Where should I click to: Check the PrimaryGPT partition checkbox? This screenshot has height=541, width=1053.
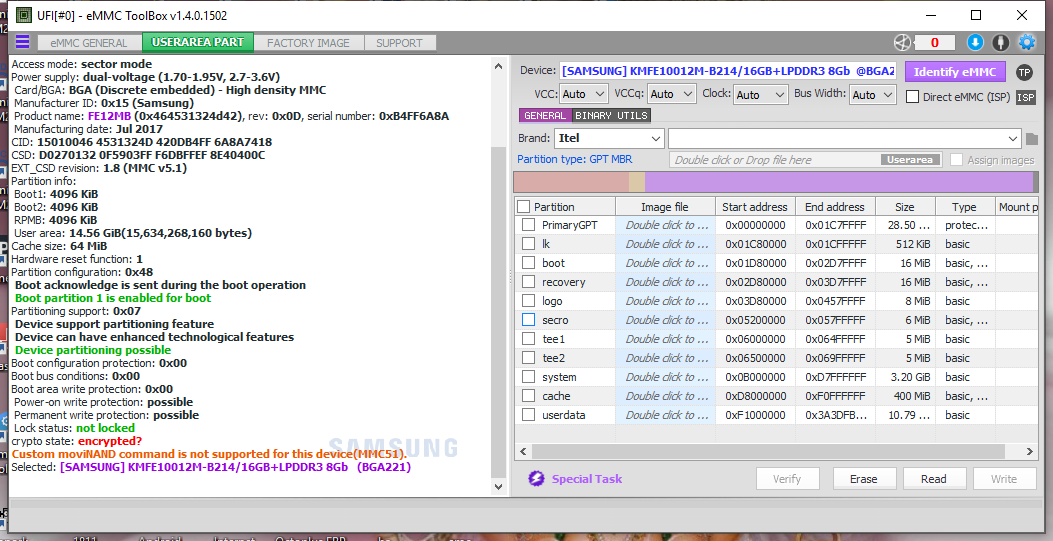(529, 225)
